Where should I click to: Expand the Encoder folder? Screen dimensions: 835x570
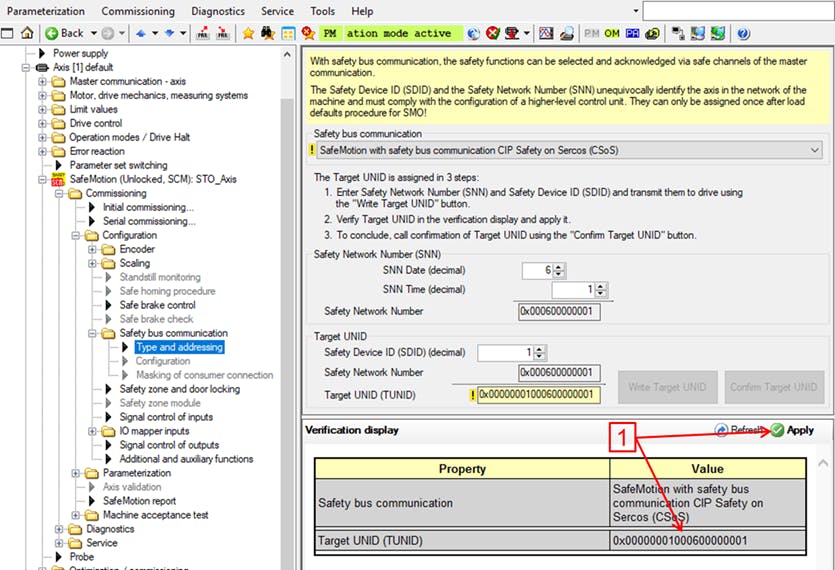click(92, 249)
